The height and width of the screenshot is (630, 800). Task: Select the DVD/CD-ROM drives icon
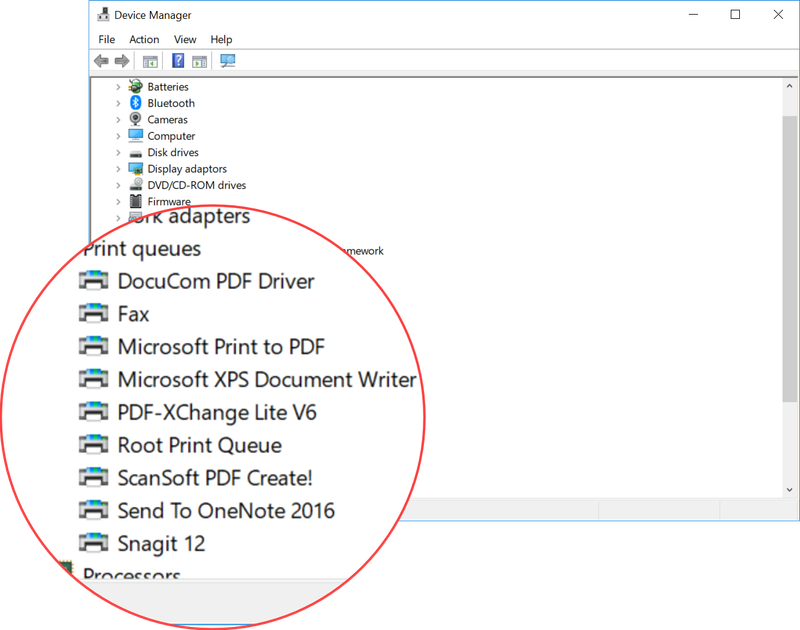(x=136, y=184)
